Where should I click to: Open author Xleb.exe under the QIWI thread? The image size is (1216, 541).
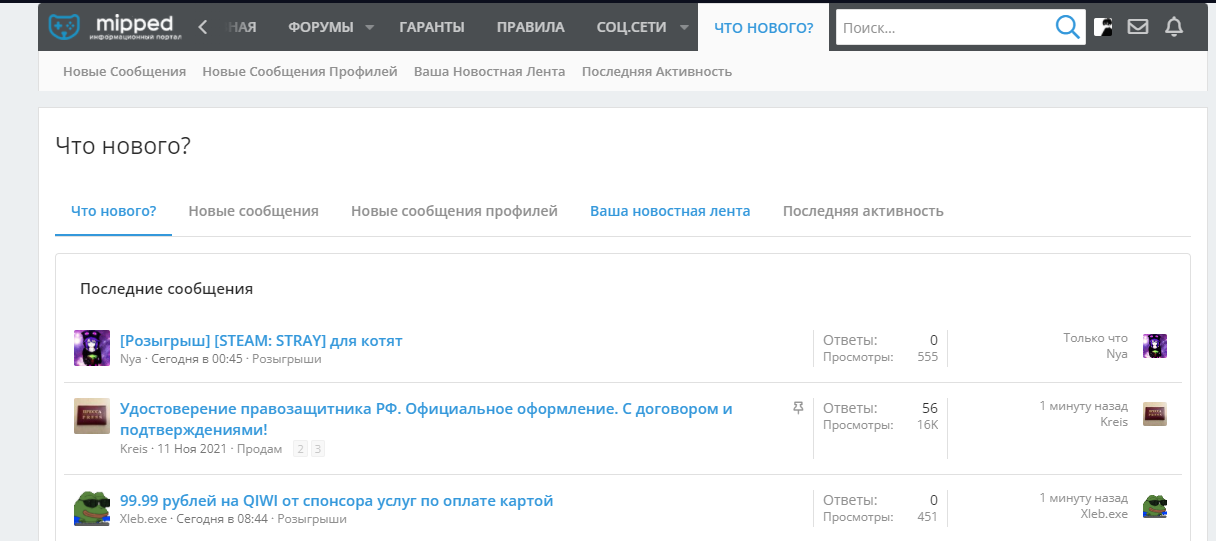(144, 518)
